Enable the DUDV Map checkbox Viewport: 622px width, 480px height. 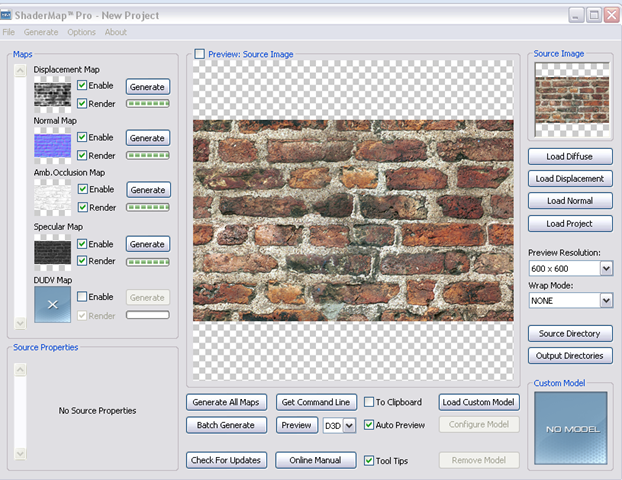[x=82, y=297]
